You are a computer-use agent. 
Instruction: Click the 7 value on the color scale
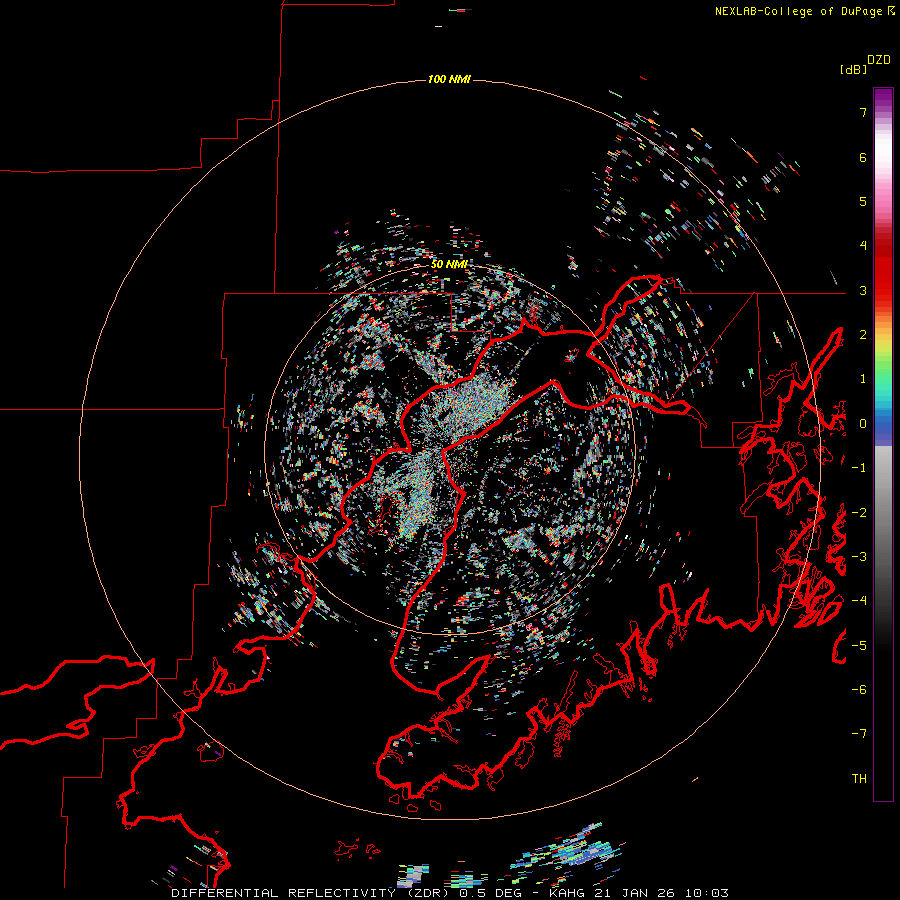pyautogui.click(x=863, y=112)
